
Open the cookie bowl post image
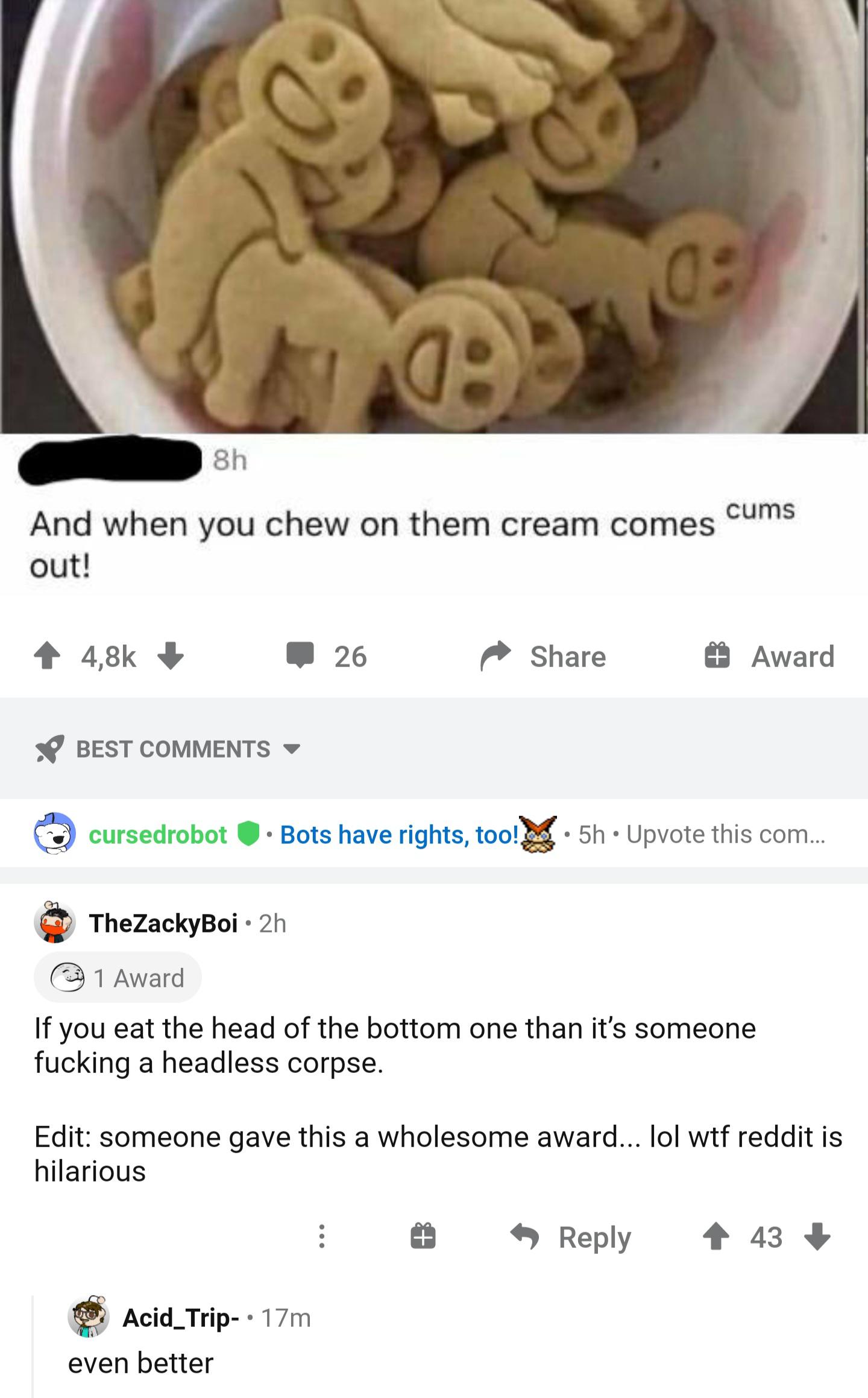pos(434,216)
